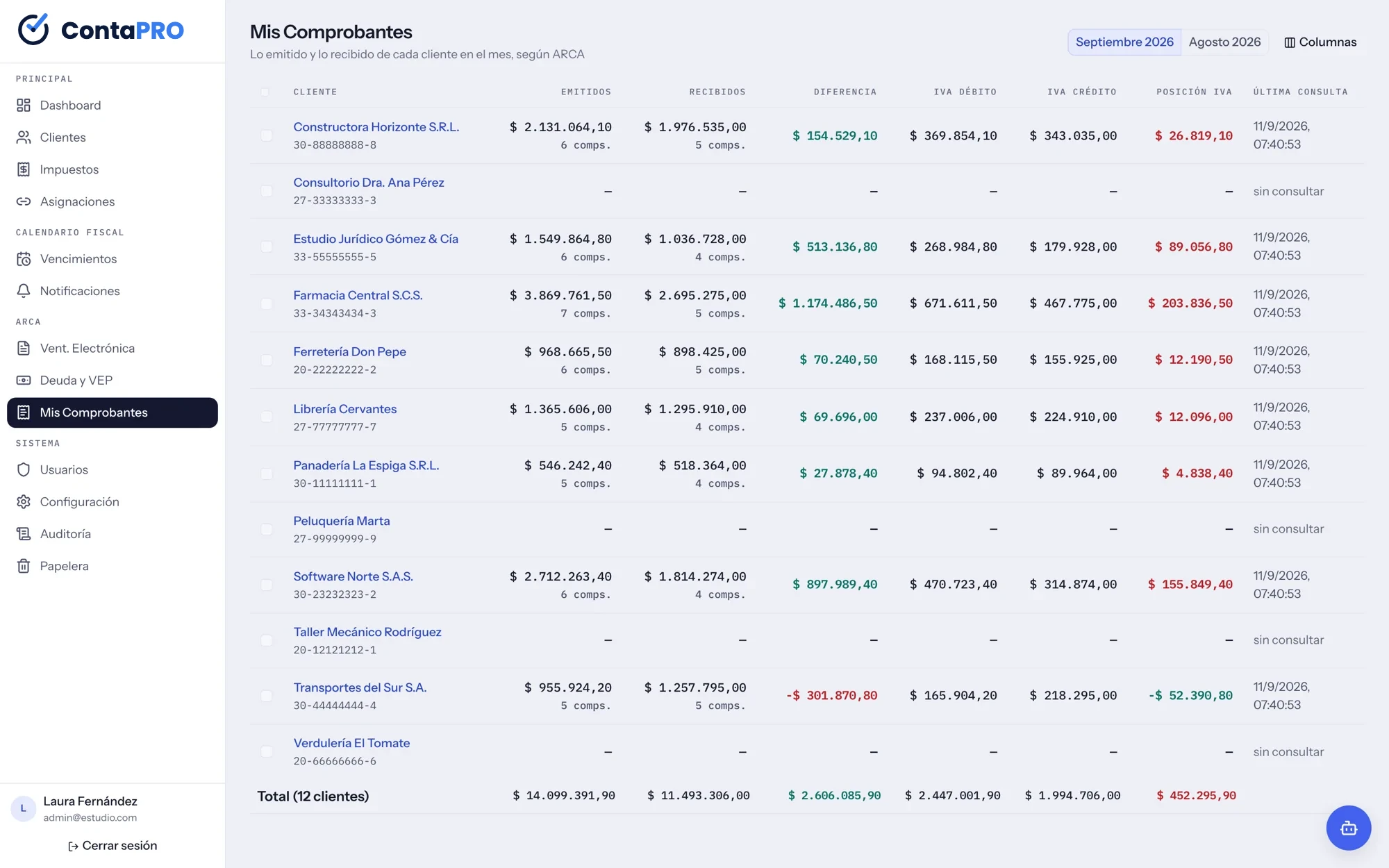Viewport: 1389px width, 868px height.
Task: Check the Consultorio Dra. Ana Pérez row
Action: 267,191
